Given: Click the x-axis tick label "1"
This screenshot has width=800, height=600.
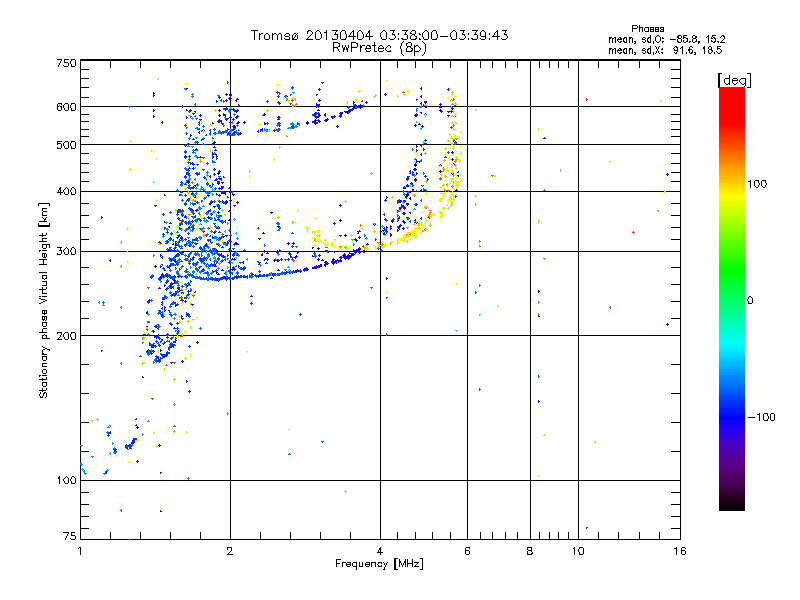Looking at the screenshot, I should (x=80, y=551).
